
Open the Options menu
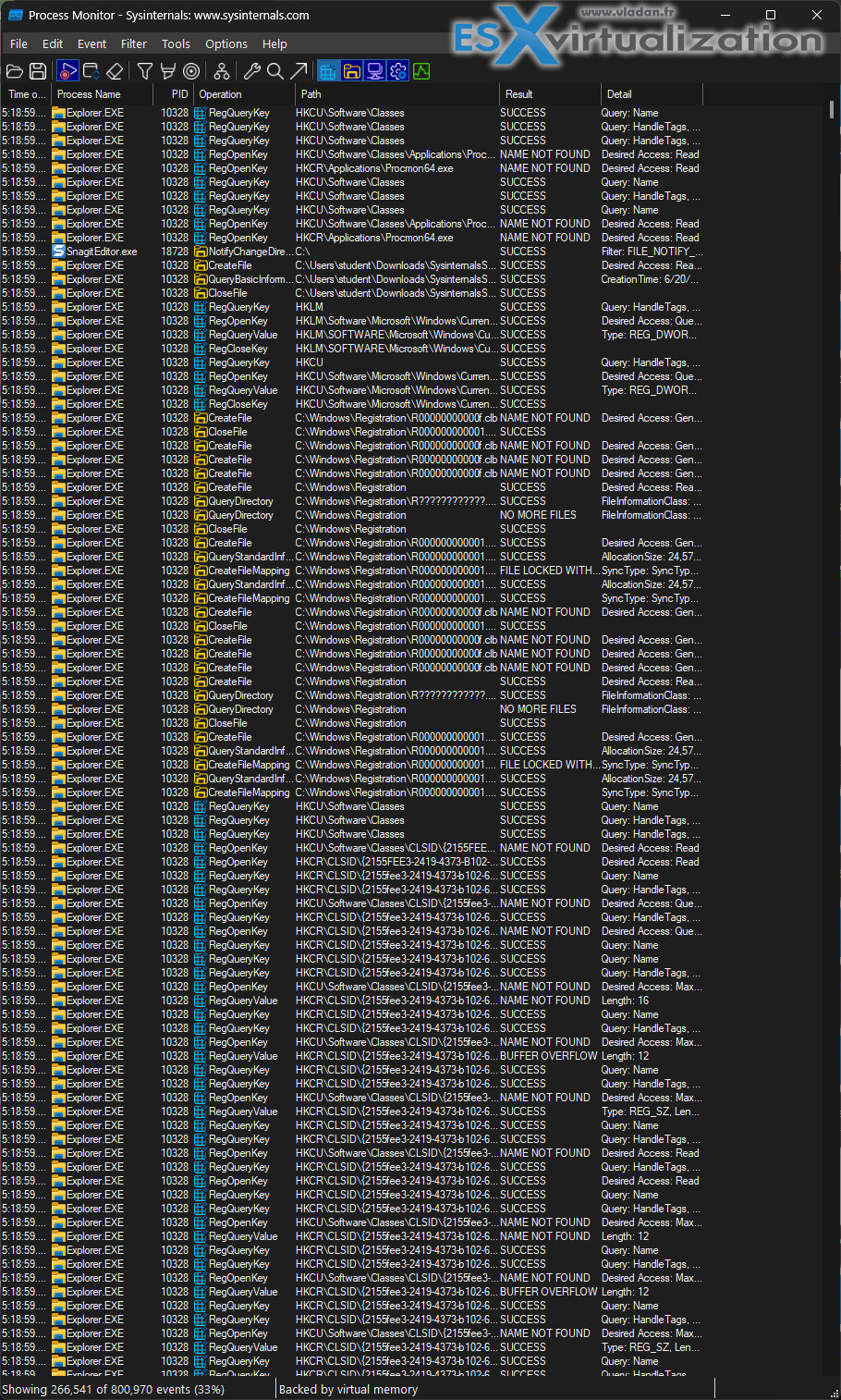pyautogui.click(x=226, y=43)
